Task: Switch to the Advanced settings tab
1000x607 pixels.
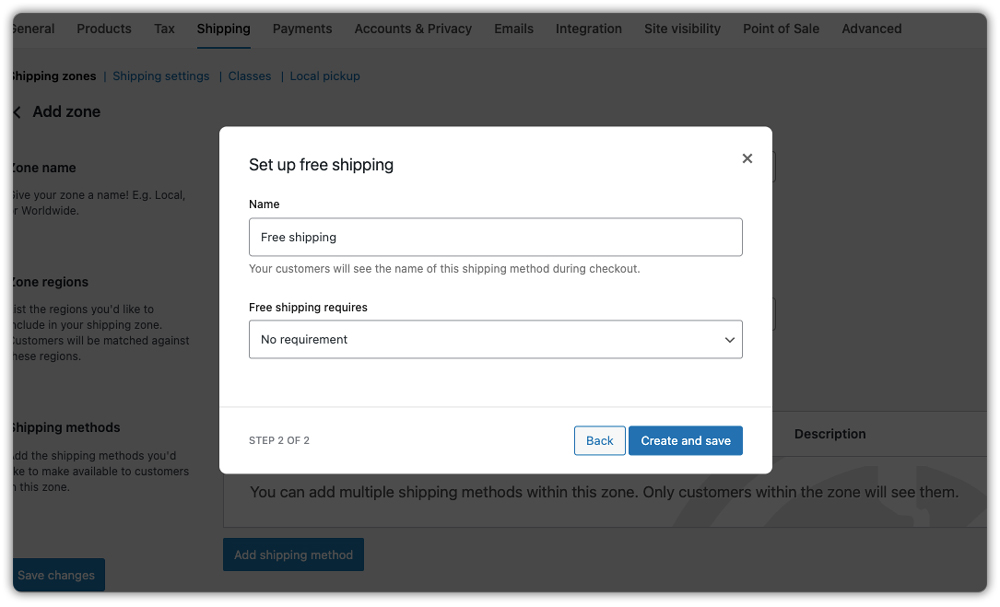Action: click(x=871, y=29)
